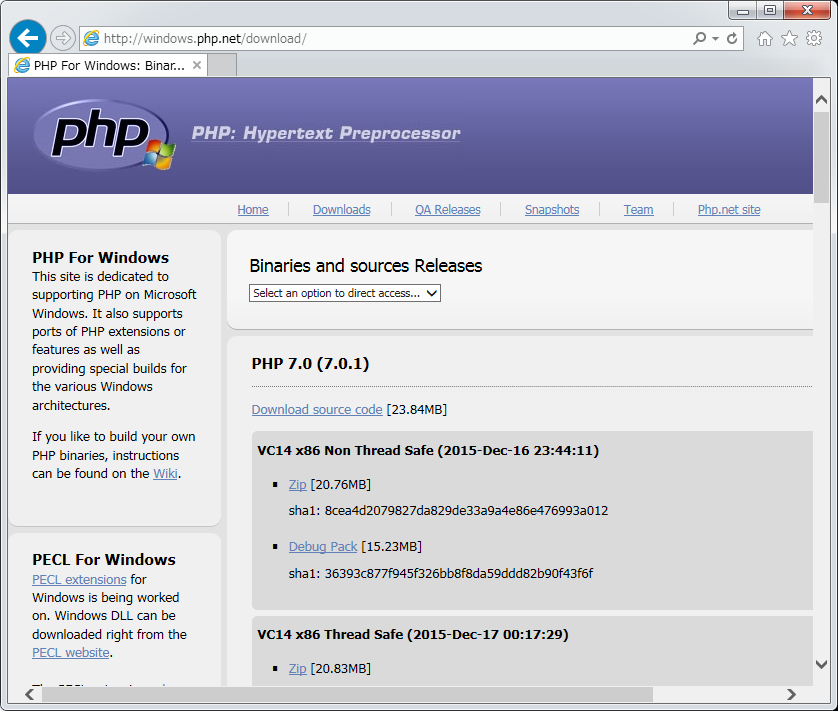
Task: Close the PHP For Windows tab
Action: 197,65
